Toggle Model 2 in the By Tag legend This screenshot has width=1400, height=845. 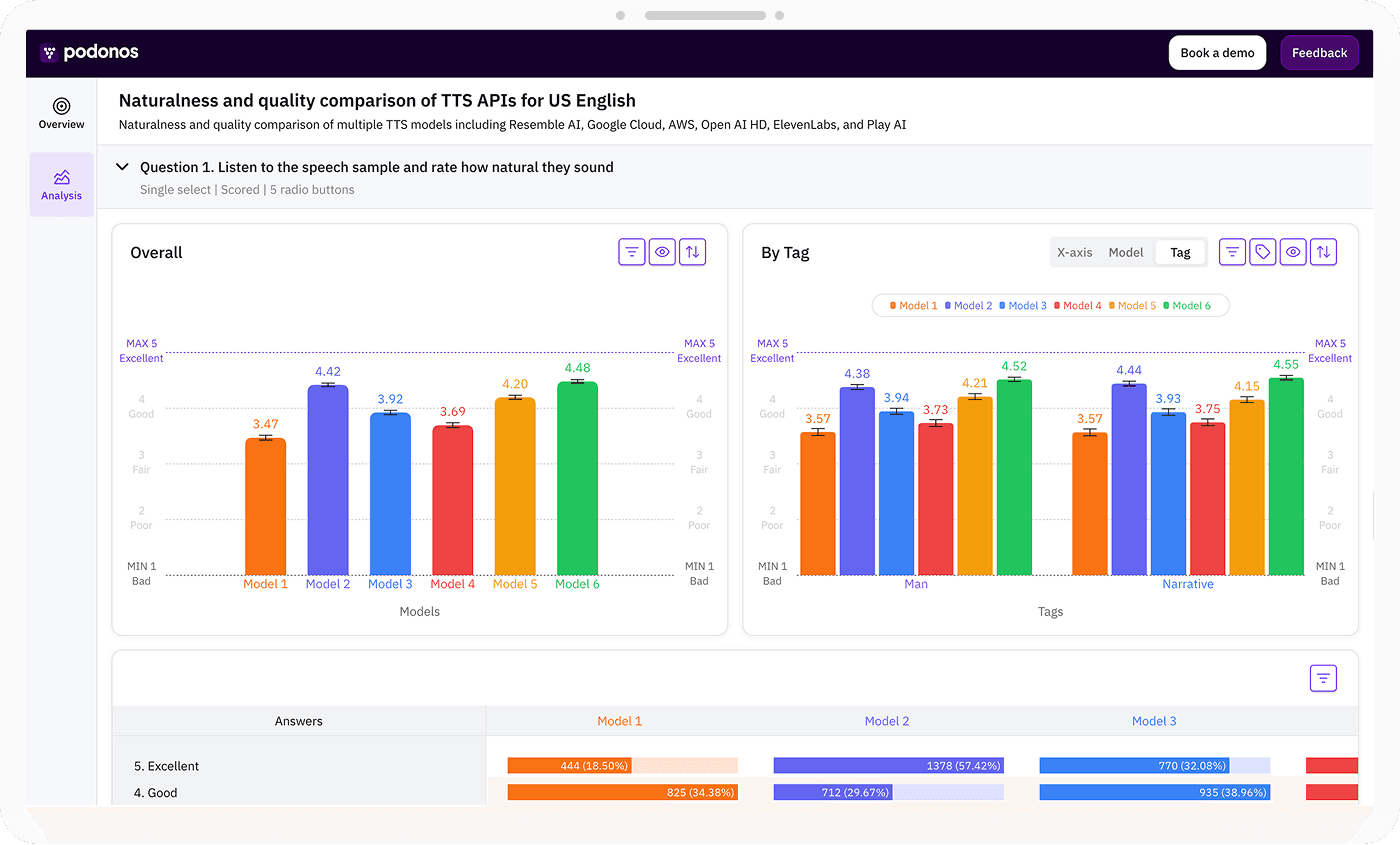pos(968,306)
